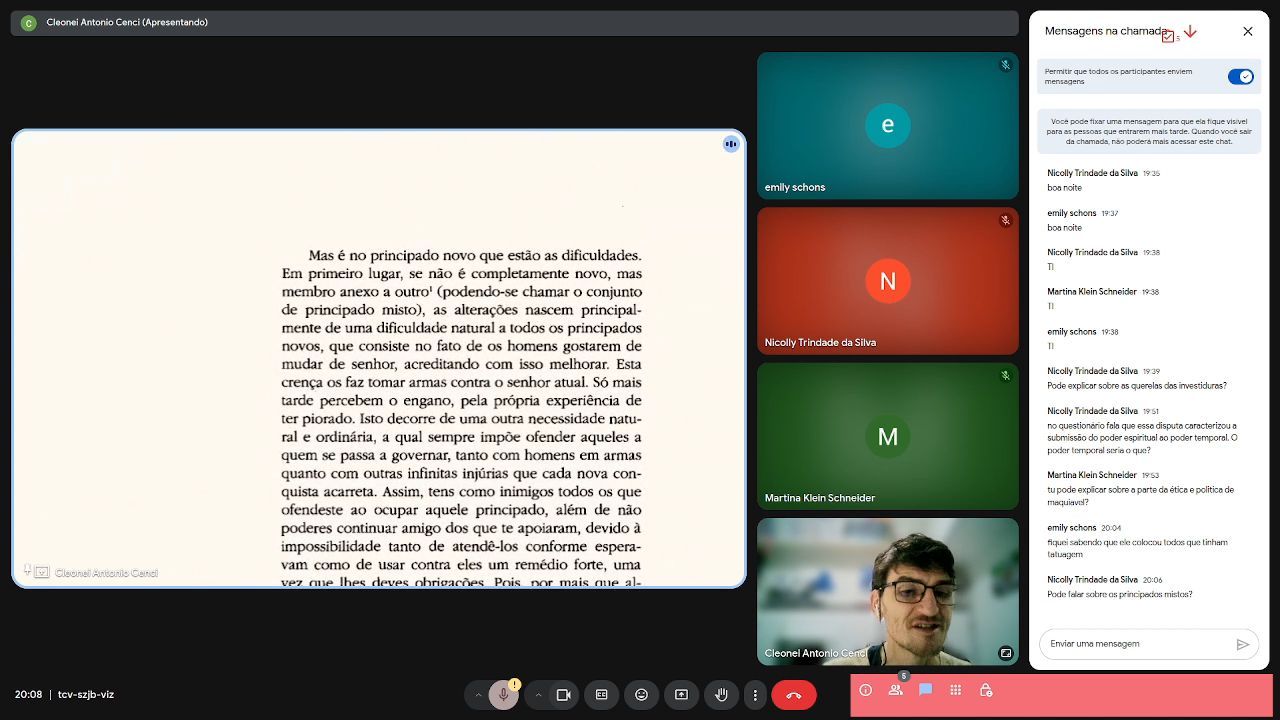Click message about "querelas das investiduras"
This screenshot has height=720, width=1280.
tap(1137, 386)
